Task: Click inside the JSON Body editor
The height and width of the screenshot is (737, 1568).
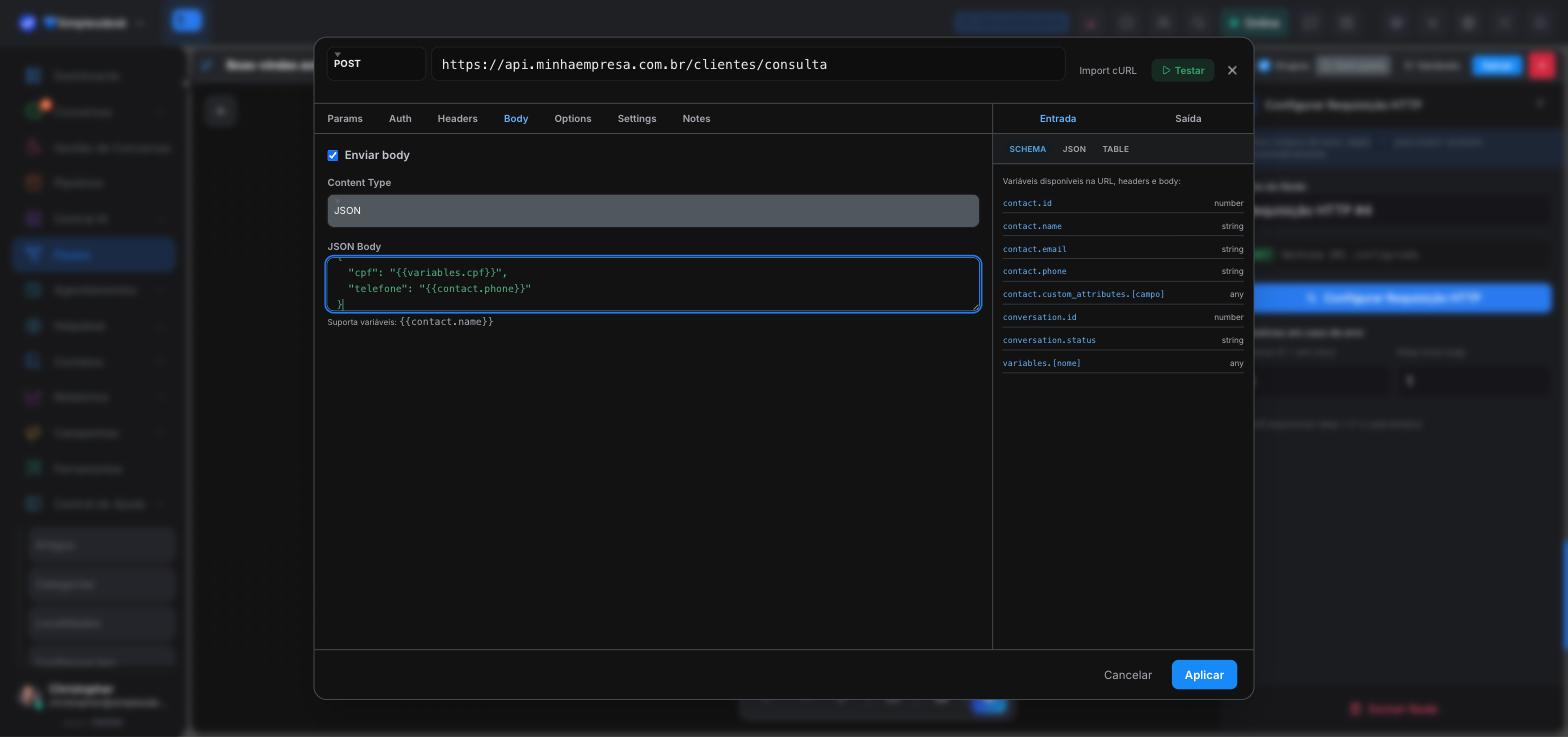Action: coord(653,284)
